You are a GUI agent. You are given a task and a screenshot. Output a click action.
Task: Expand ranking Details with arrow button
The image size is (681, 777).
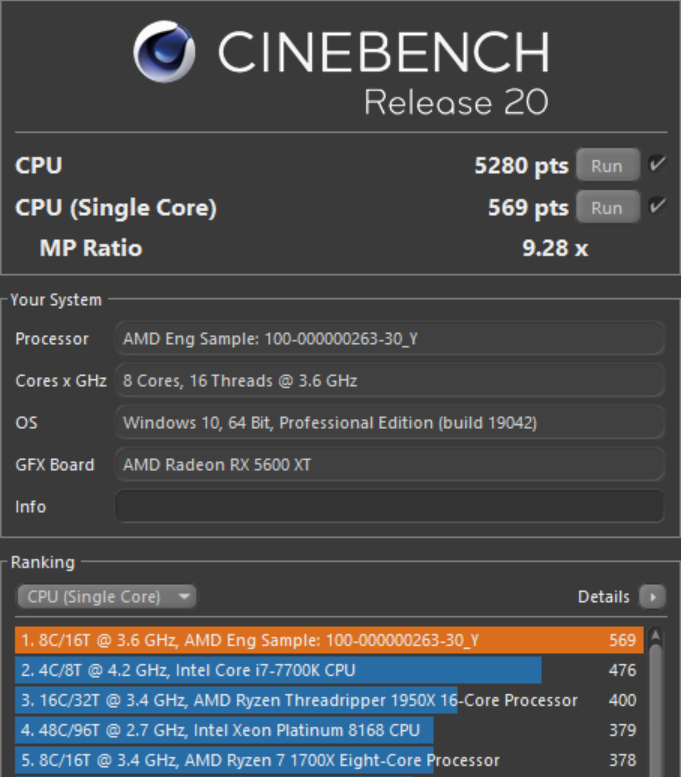[x=652, y=597]
